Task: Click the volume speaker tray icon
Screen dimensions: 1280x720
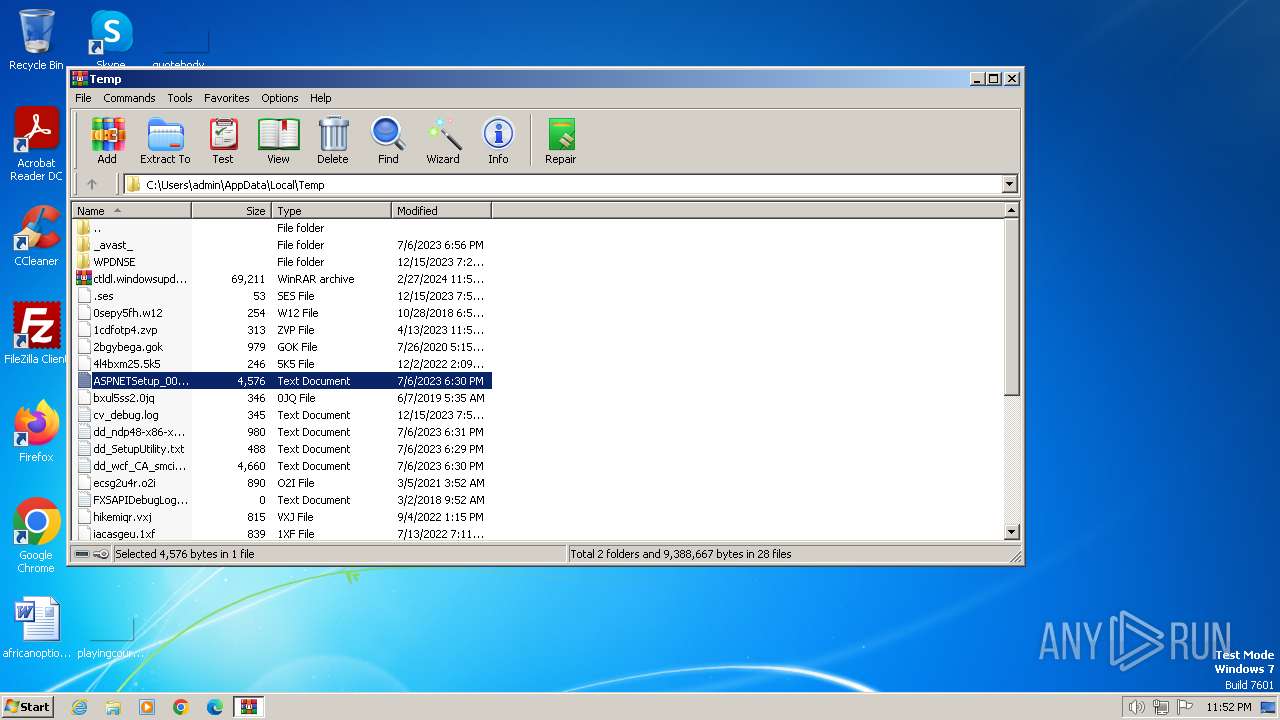Action: point(1136,707)
